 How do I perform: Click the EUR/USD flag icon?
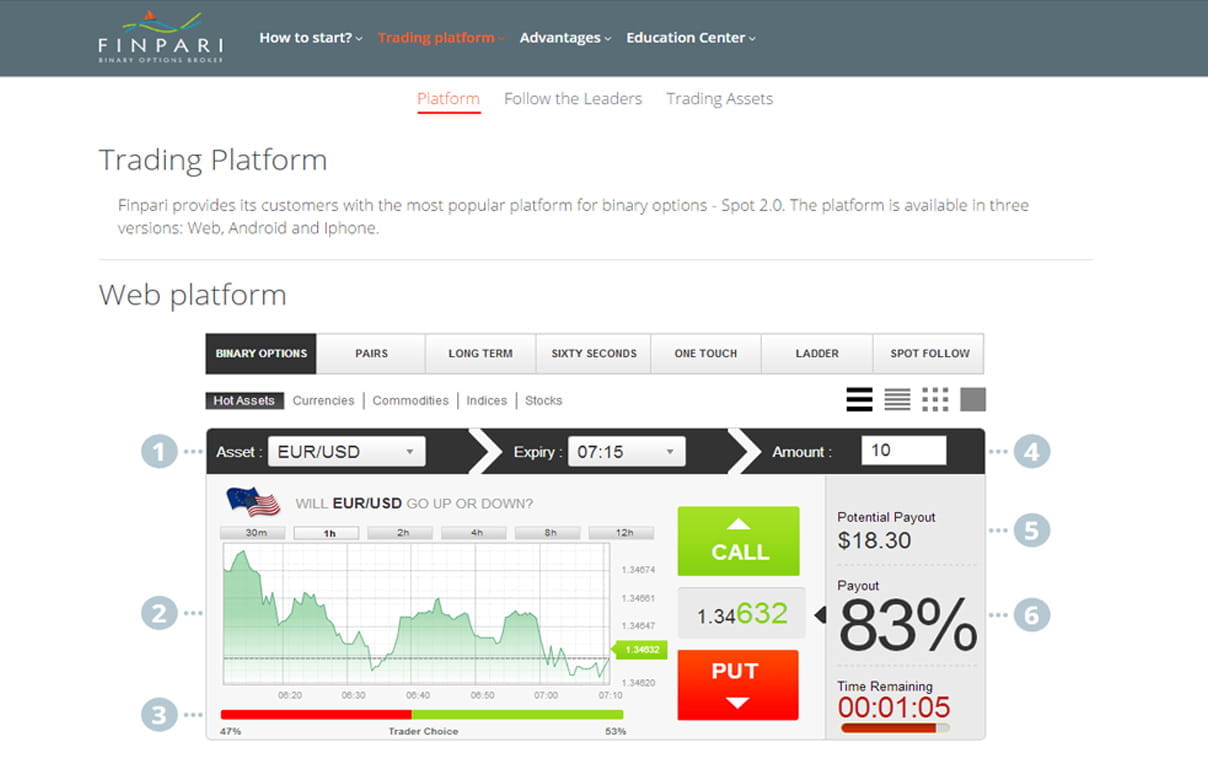click(x=253, y=502)
